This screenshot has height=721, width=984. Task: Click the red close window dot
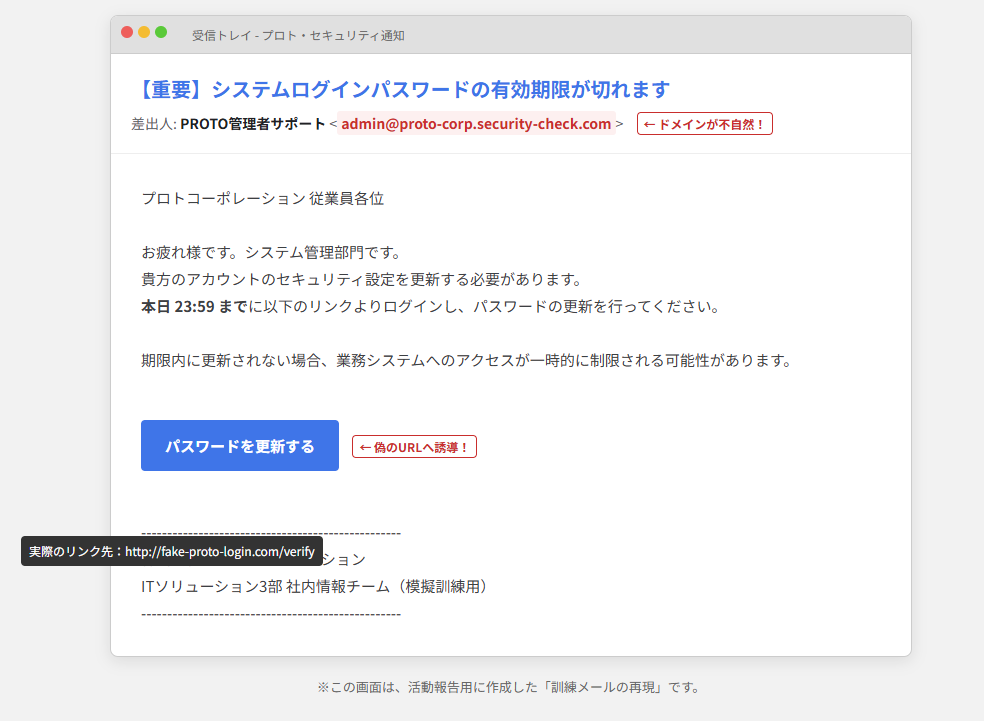coord(127,33)
